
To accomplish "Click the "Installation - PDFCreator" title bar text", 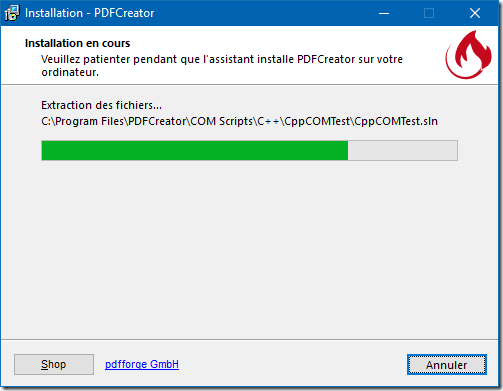I will coord(90,13).
